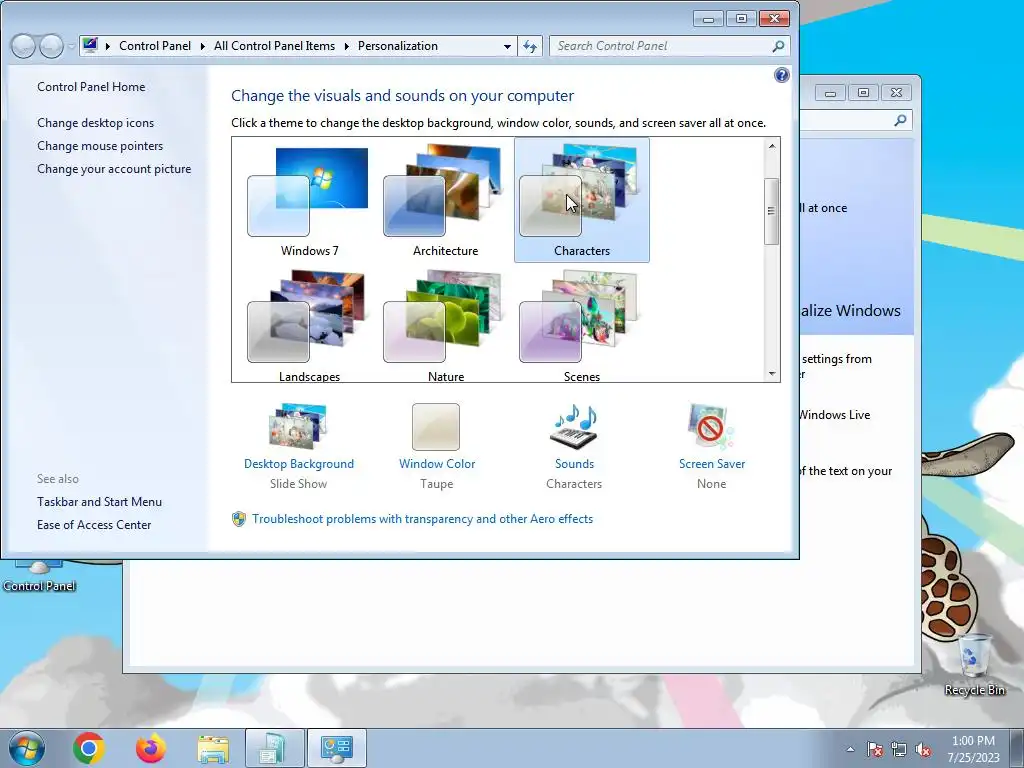Viewport: 1024px width, 768px height.
Task: Expand arrow before Control Panel breadcrumb
Action: point(108,46)
